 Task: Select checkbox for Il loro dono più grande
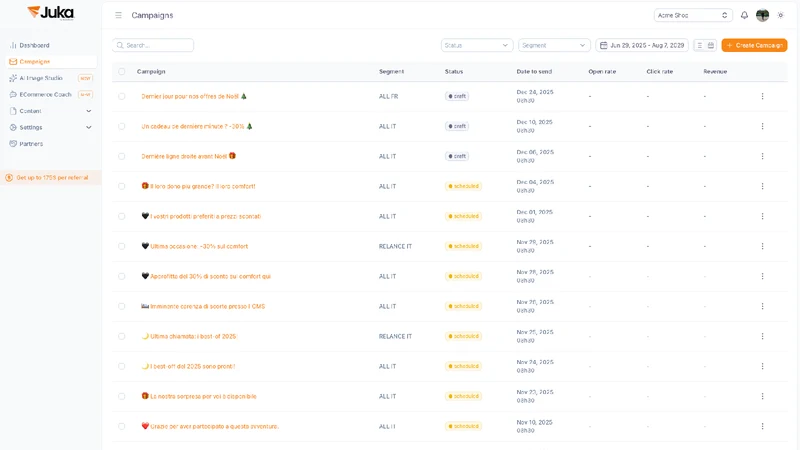click(x=121, y=186)
